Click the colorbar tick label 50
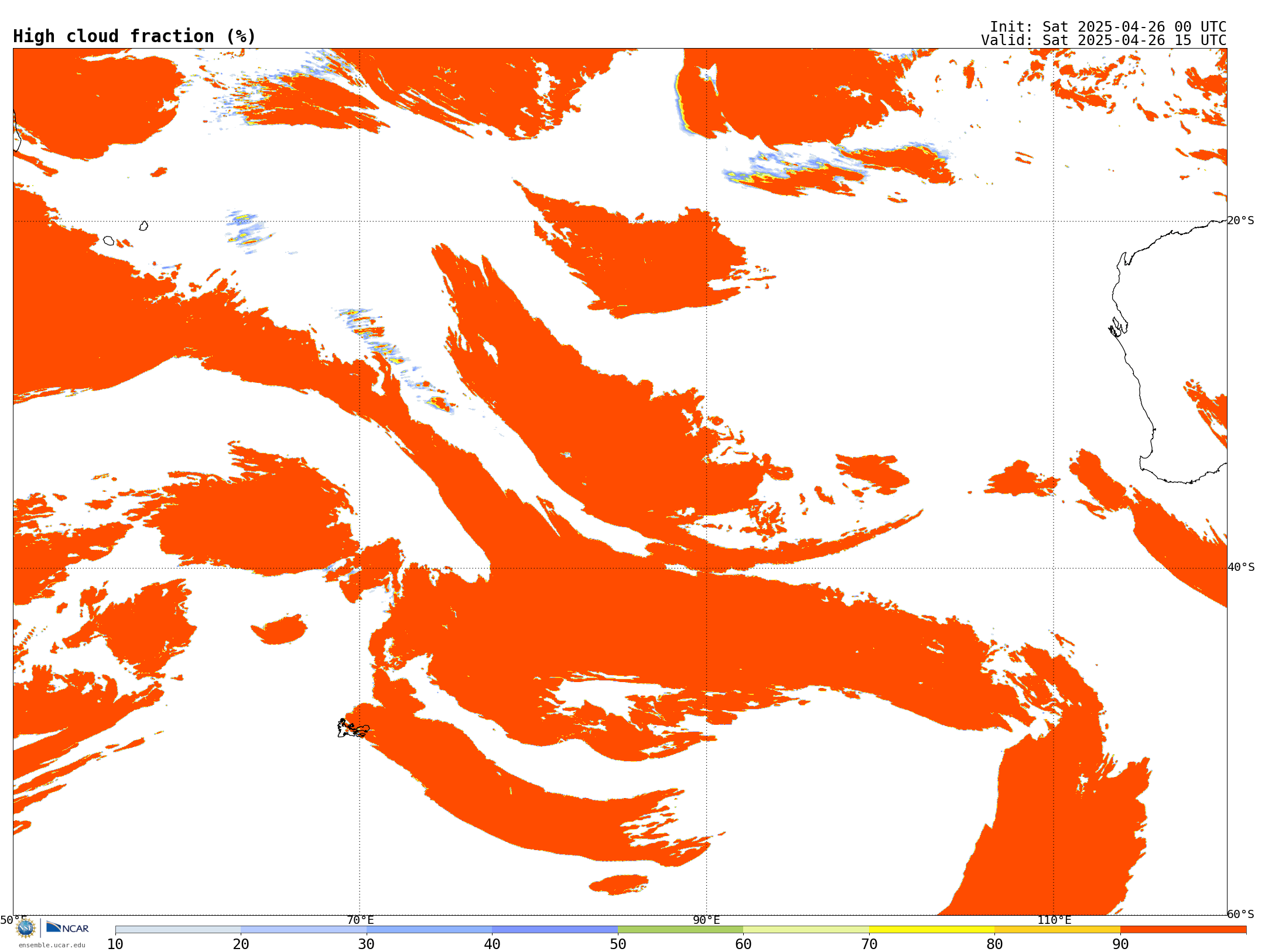 [618, 944]
